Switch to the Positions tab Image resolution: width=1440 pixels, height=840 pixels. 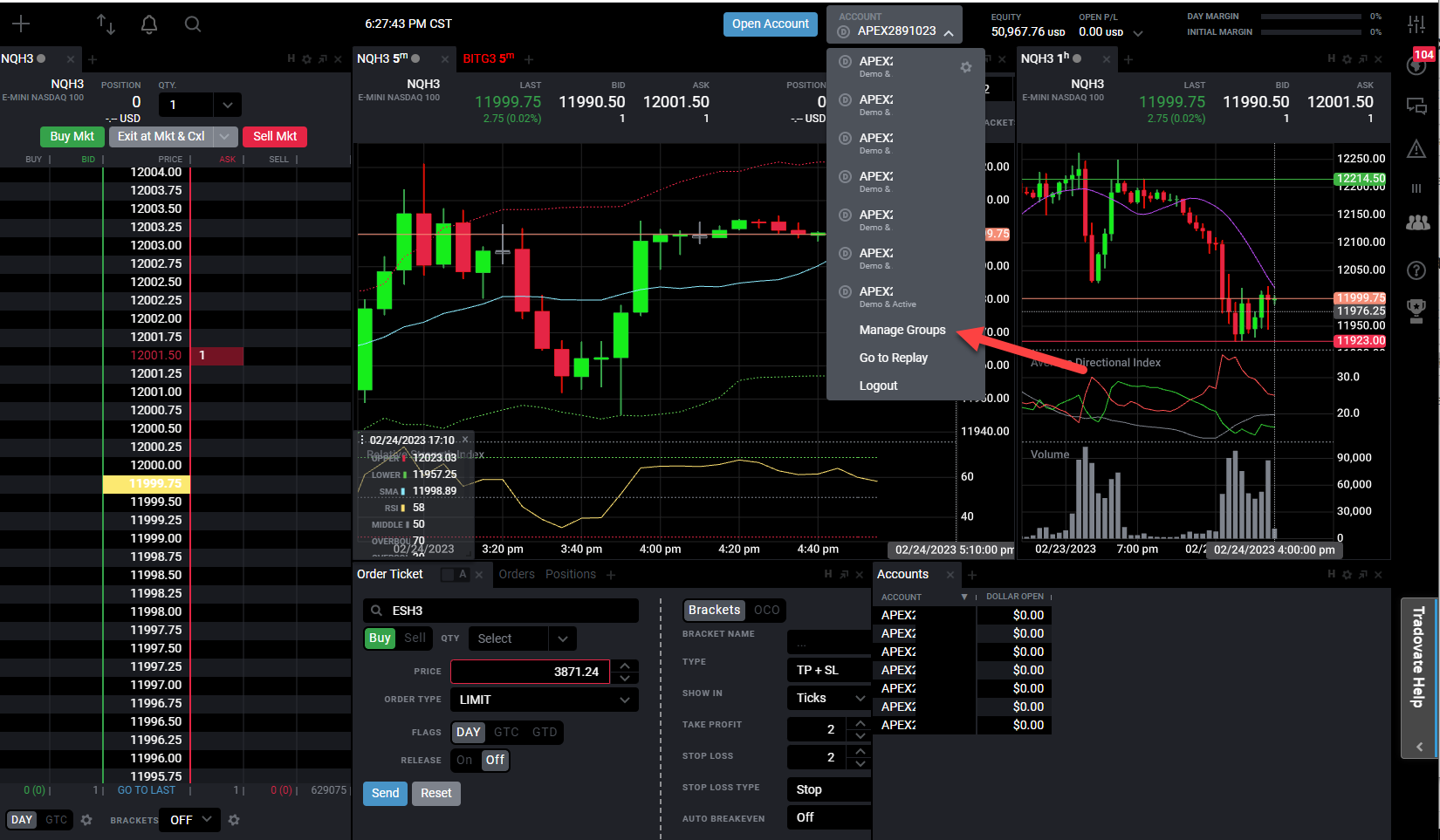[571, 574]
